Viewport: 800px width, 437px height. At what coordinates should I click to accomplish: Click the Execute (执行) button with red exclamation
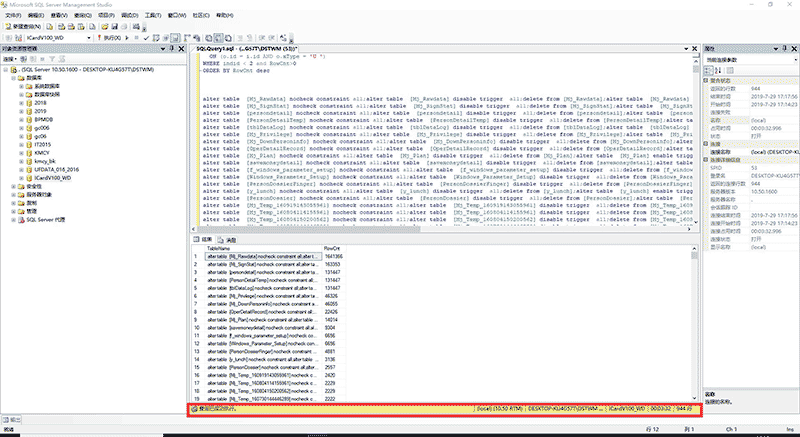click(x=109, y=38)
